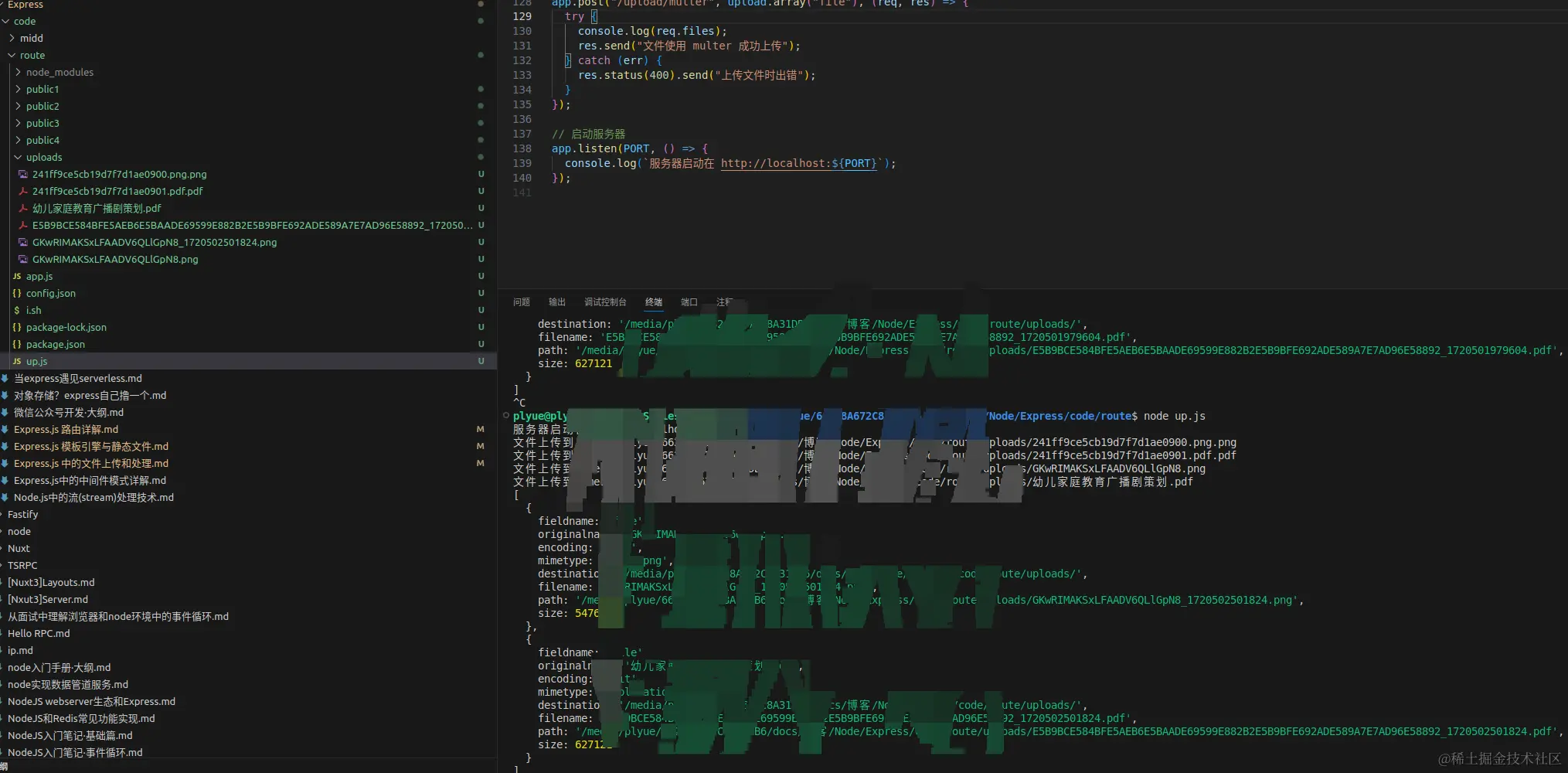Image resolution: width=1568 pixels, height=773 pixels.
Task: Switch to the 输出 panel tab
Action: (x=557, y=302)
